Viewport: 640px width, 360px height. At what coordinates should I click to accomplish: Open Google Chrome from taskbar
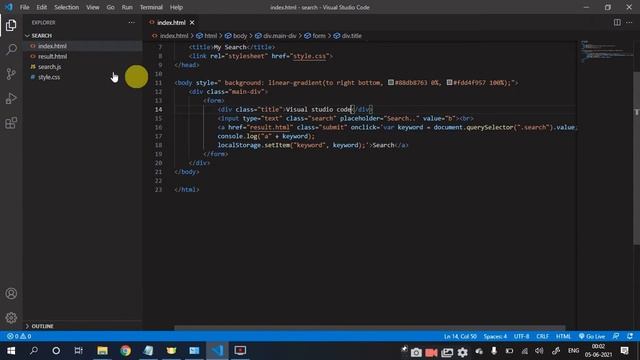(x=125, y=351)
